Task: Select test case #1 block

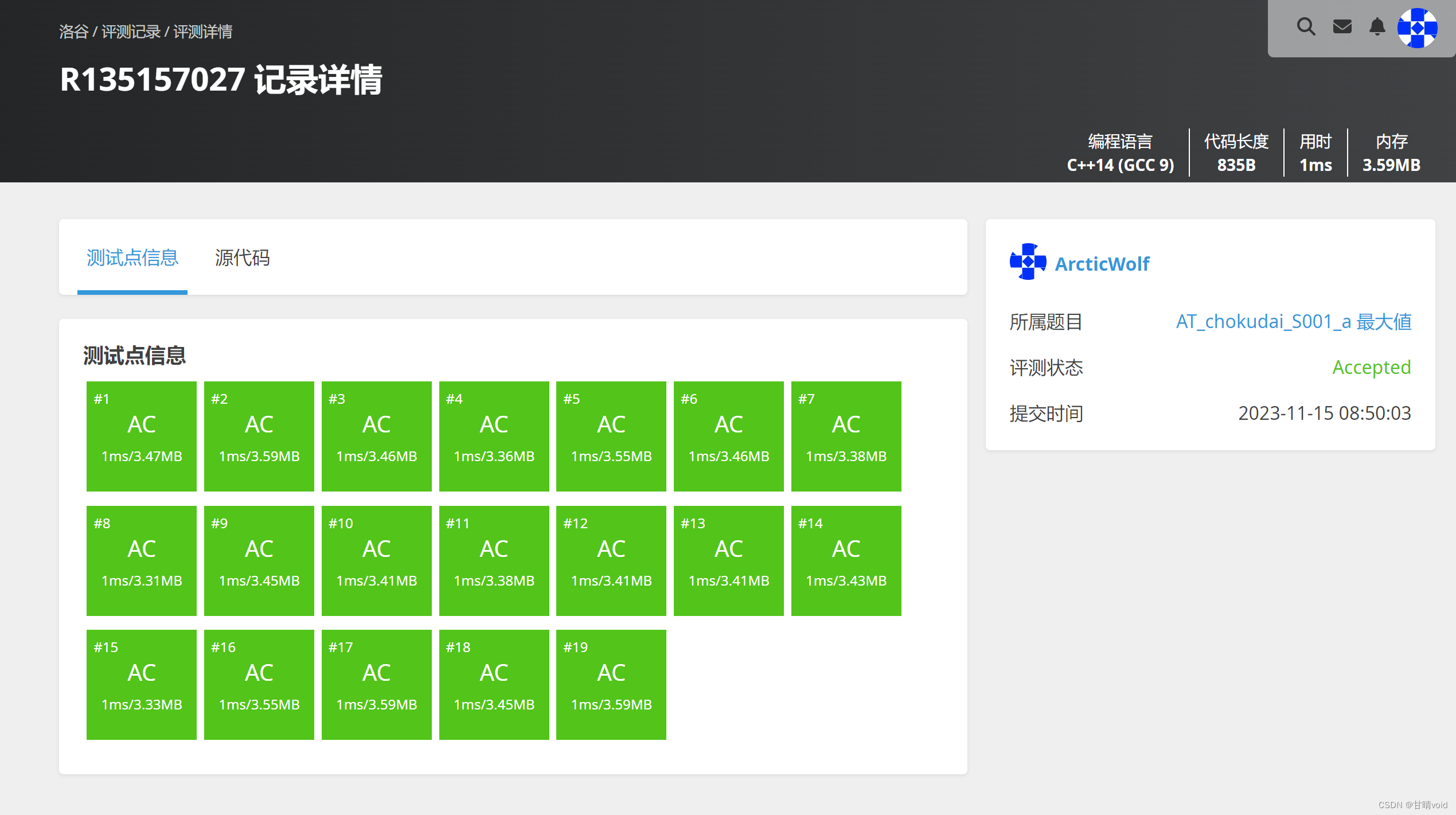Action: pyautogui.click(x=142, y=436)
